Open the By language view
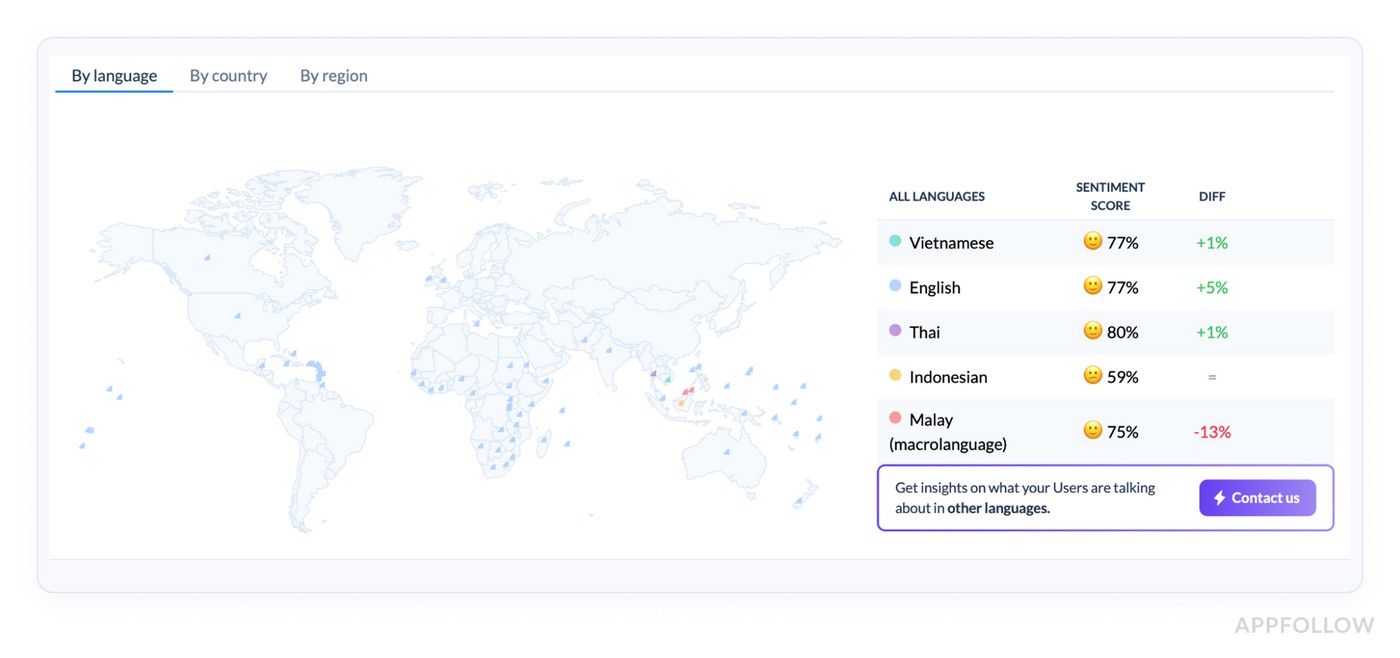This screenshot has width=1400, height=658. point(113,75)
